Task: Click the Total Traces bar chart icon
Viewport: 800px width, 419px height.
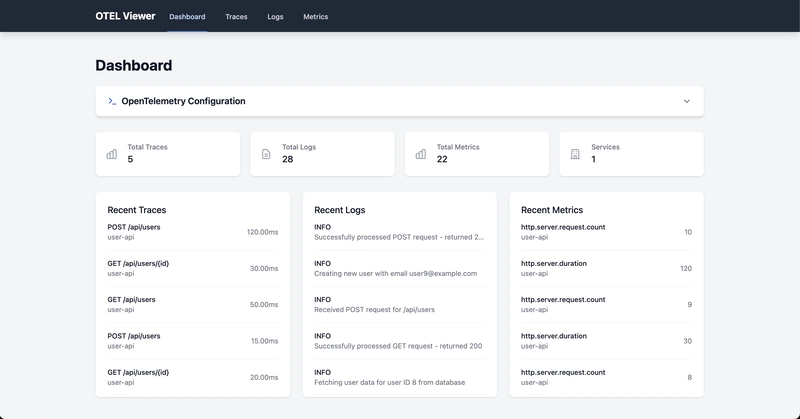Action: point(112,154)
